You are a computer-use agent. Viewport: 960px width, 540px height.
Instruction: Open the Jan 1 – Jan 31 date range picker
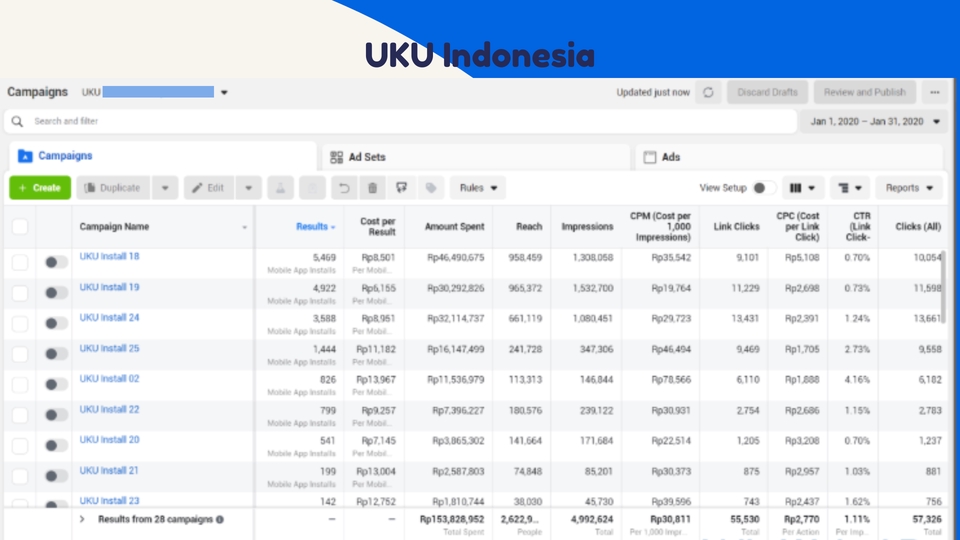tap(874, 121)
